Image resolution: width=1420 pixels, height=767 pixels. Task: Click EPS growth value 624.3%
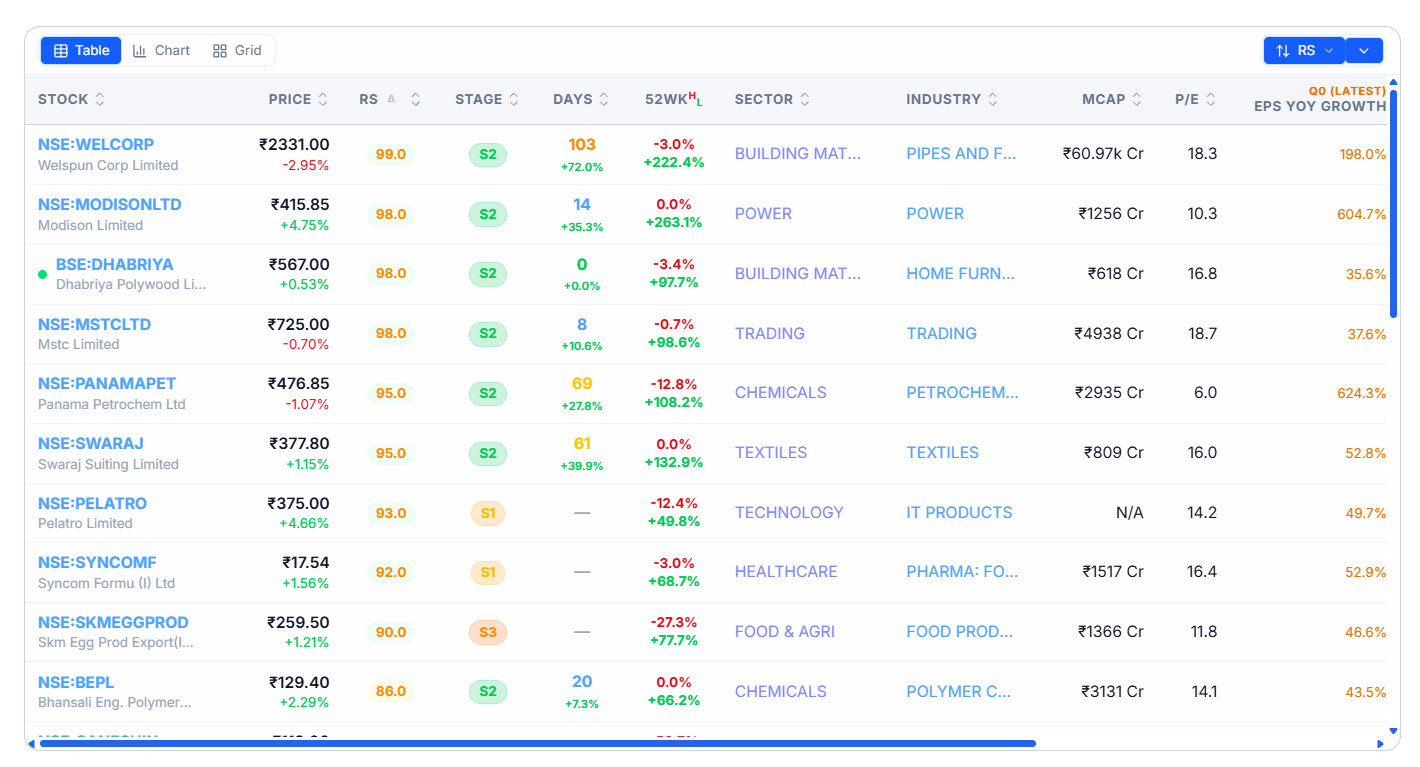(x=1362, y=393)
